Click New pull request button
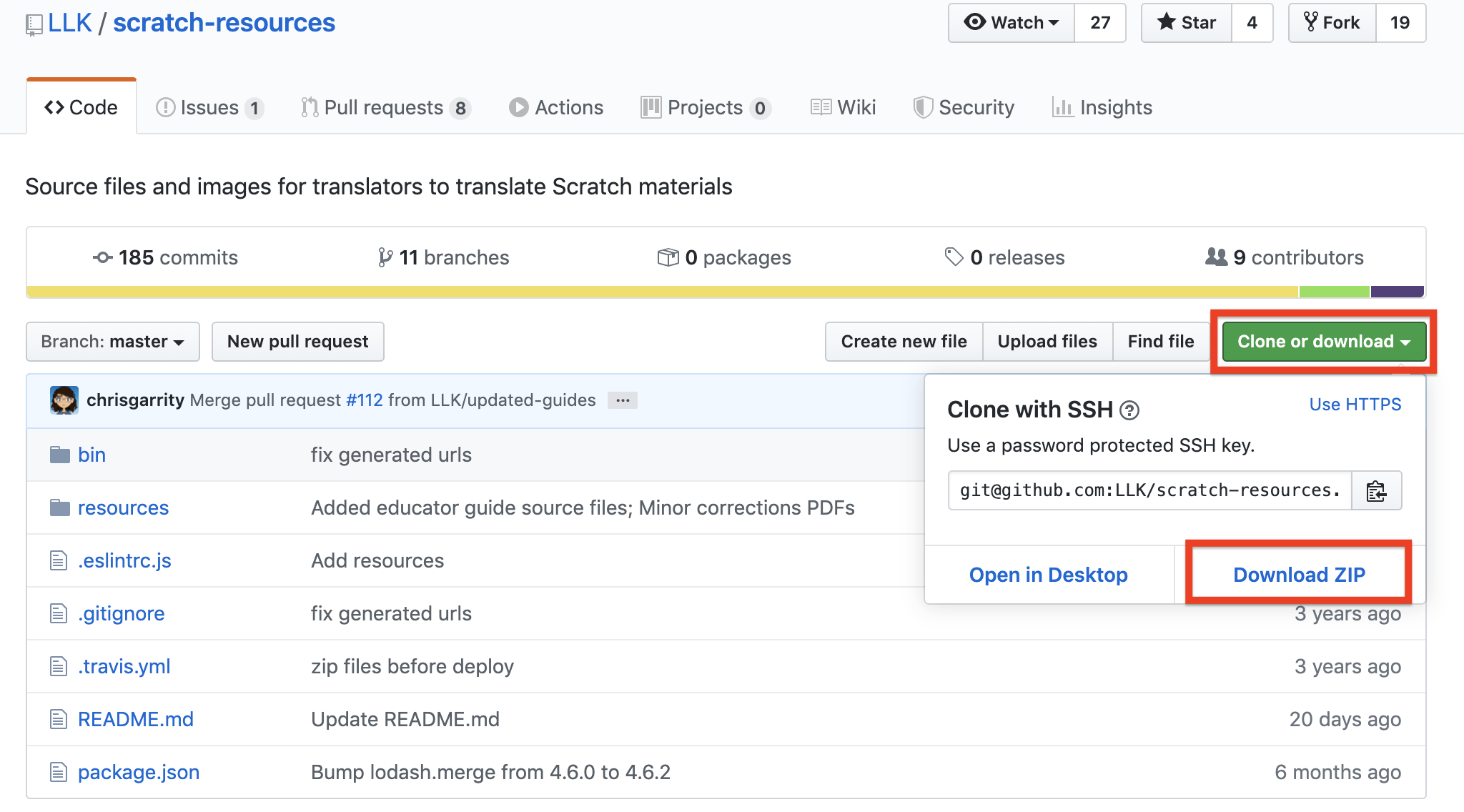This screenshot has width=1464, height=812. pyautogui.click(x=298, y=342)
